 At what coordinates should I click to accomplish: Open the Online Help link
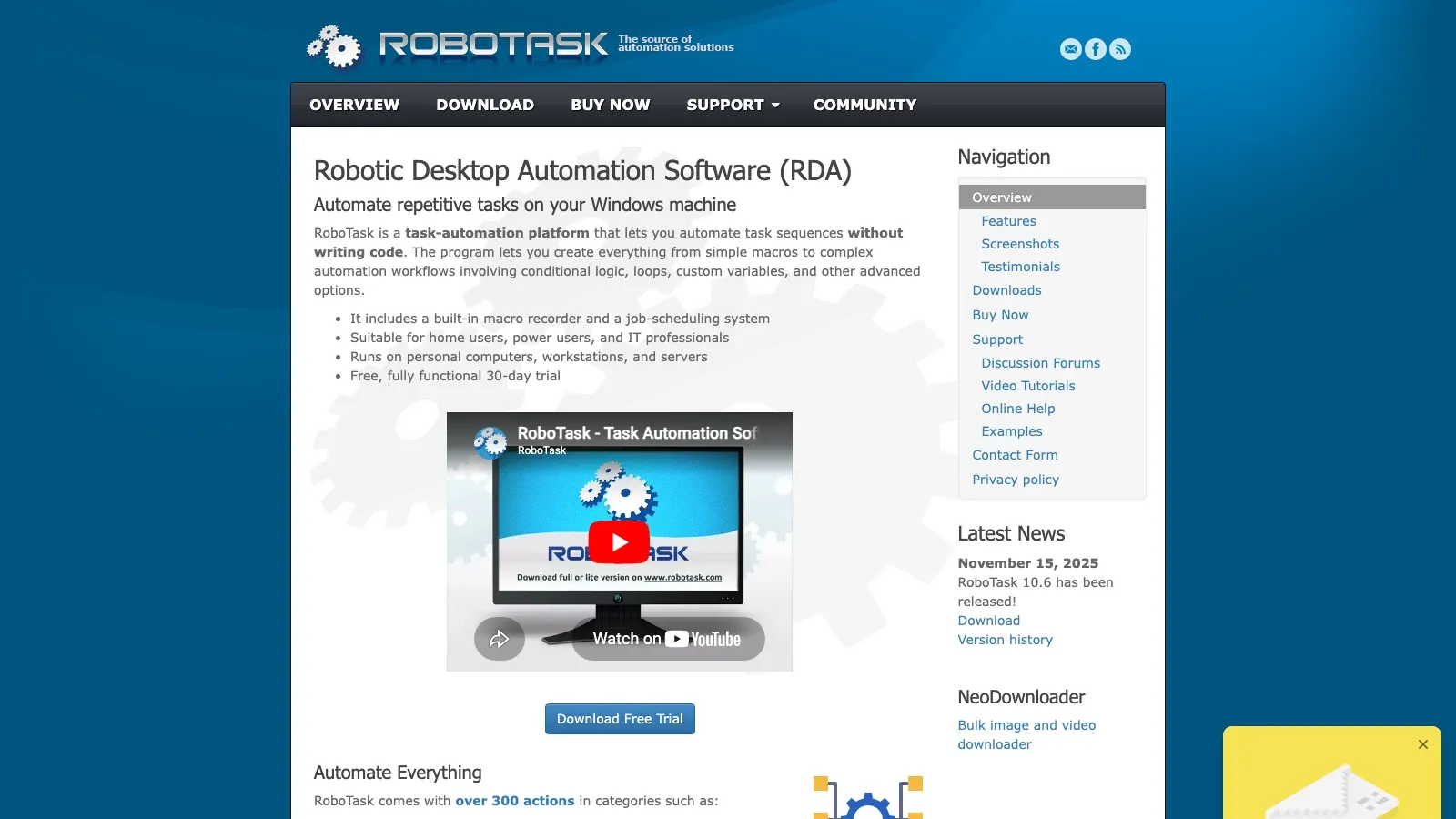1018,409
